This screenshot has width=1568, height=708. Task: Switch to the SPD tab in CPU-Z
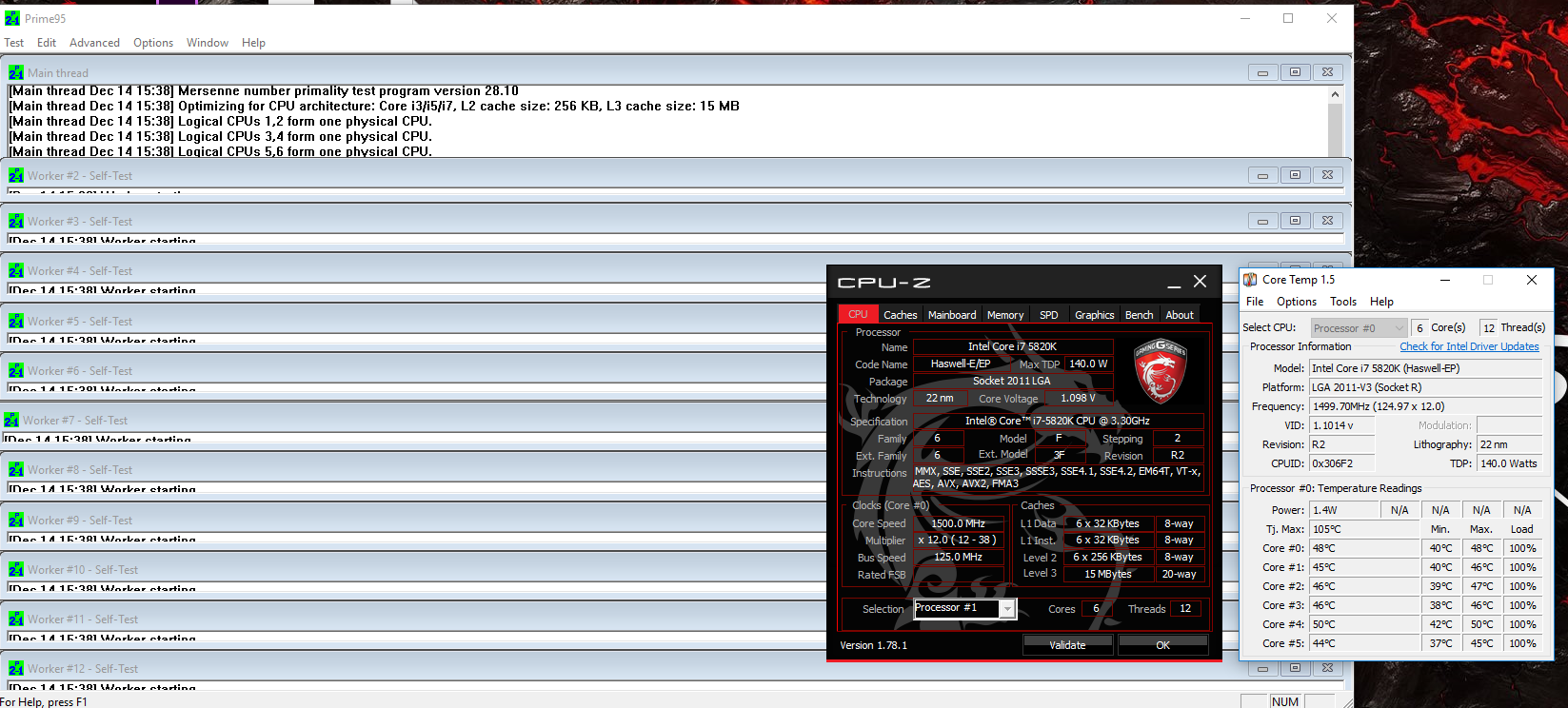click(x=1048, y=315)
